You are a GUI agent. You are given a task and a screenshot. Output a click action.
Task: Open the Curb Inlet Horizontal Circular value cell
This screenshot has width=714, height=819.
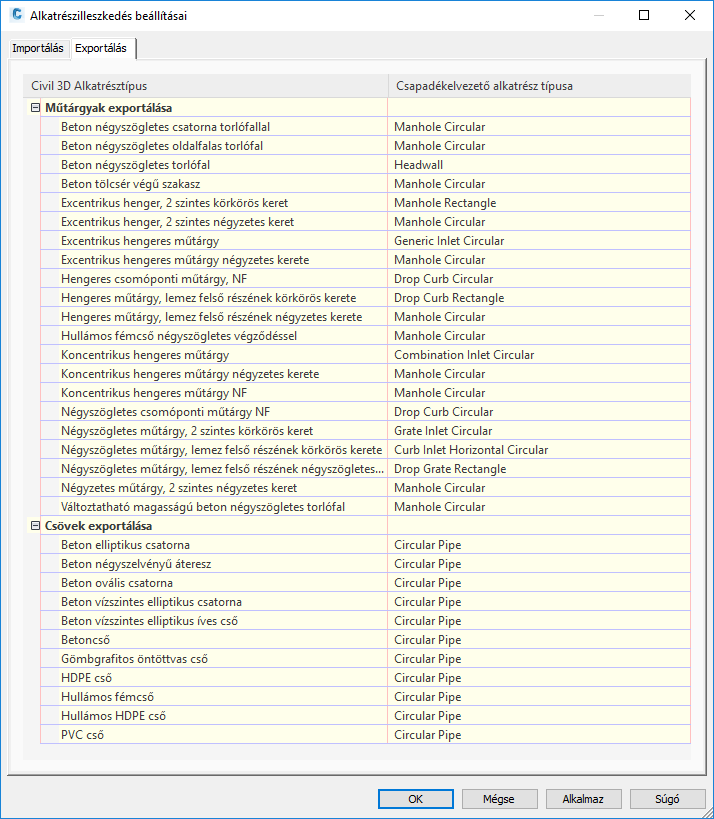(539, 450)
